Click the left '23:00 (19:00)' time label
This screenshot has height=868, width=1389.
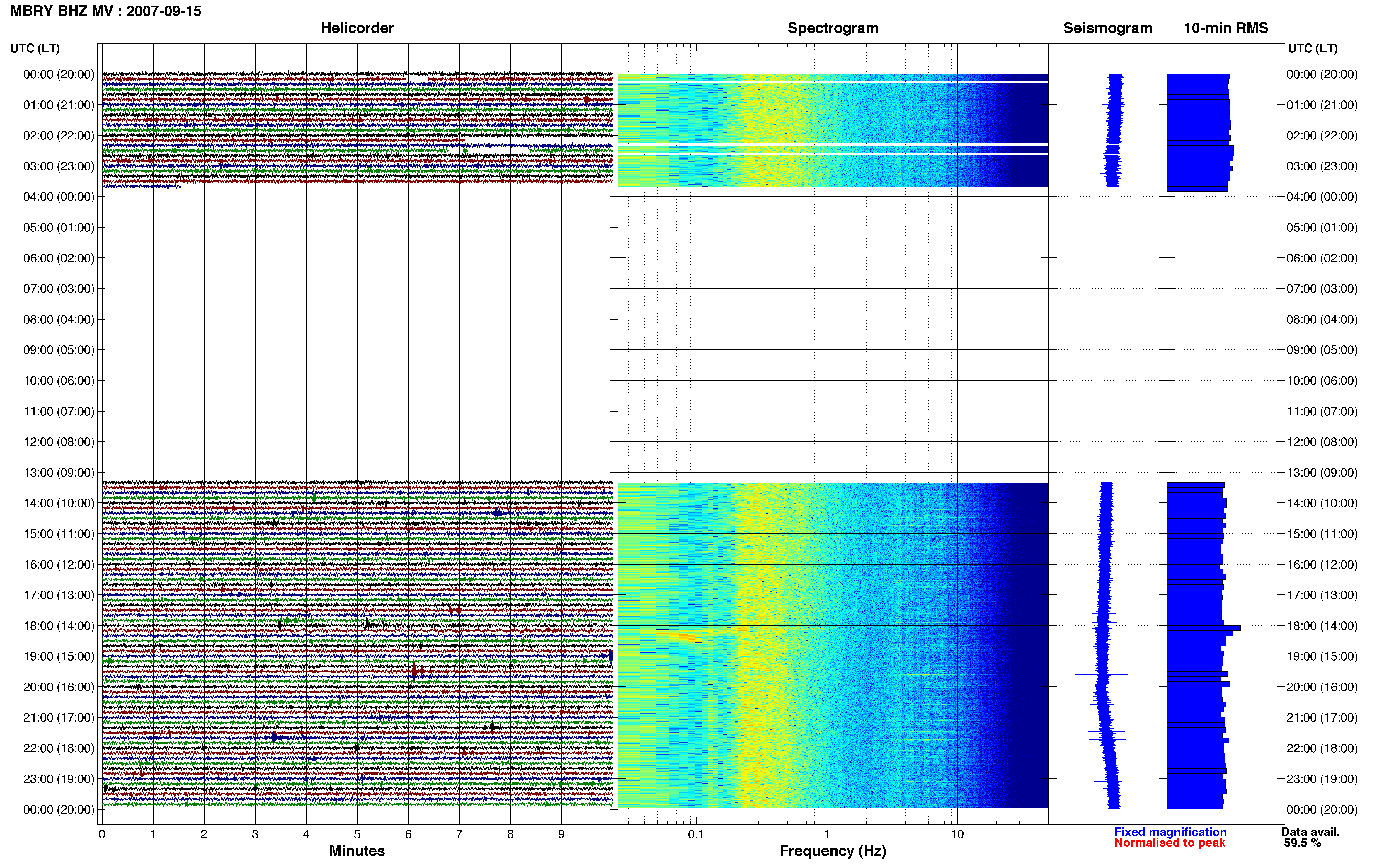click(x=59, y=779)
